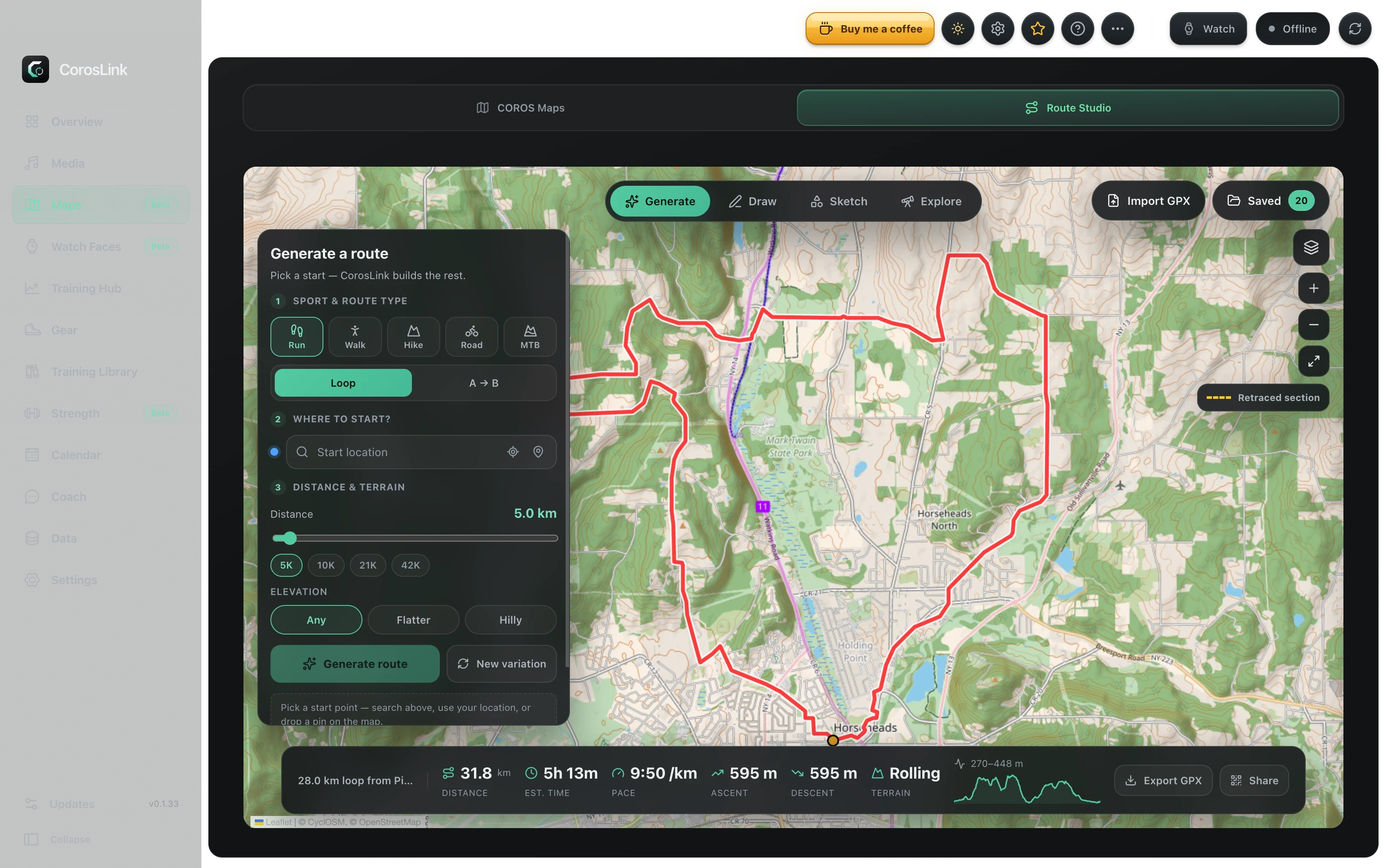Select the Walk sport type
This screenshot has height=868, width=1389.
point(355,336)
